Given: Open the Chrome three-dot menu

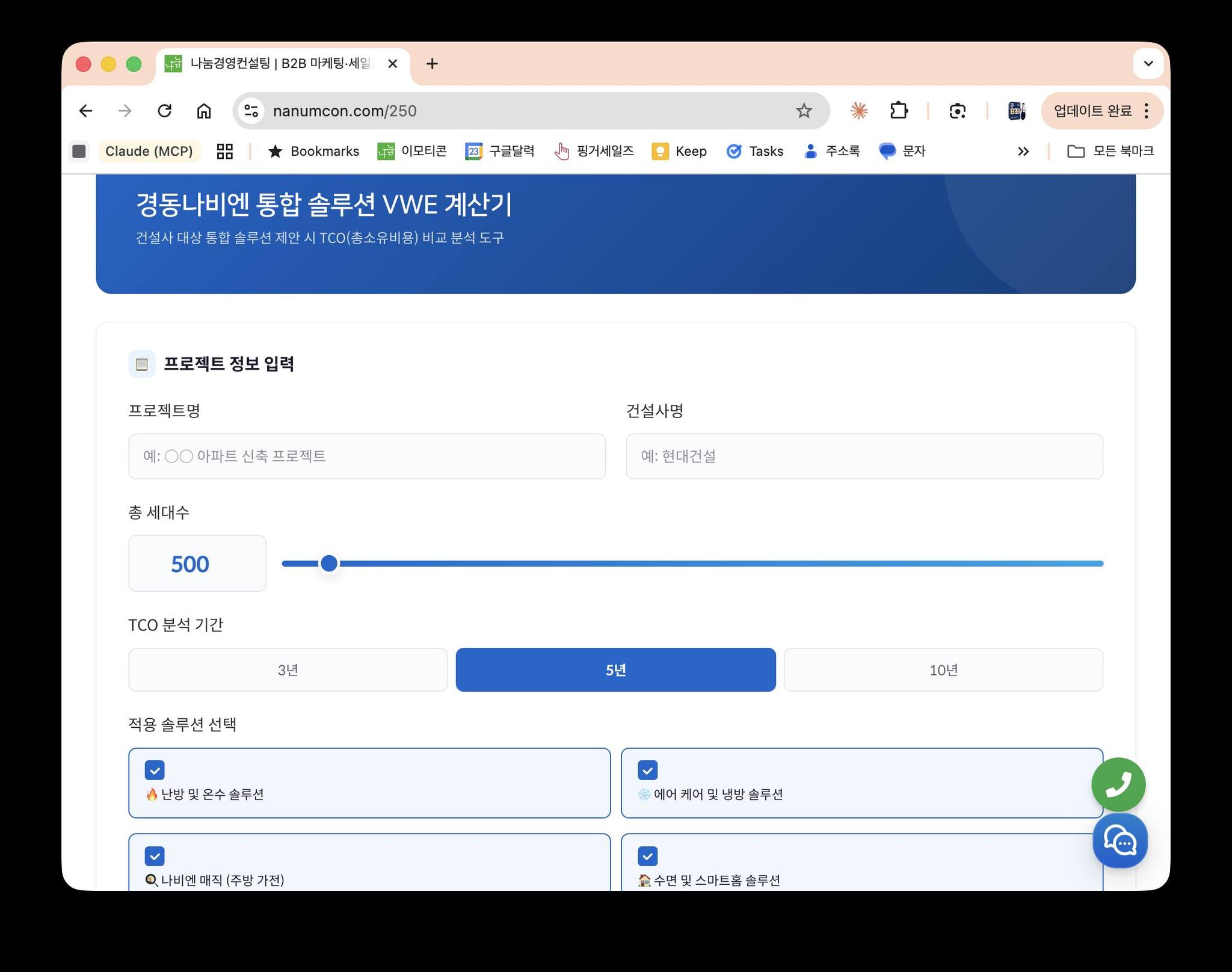Looking at the screenshot, I should [x=1147, y=111].
